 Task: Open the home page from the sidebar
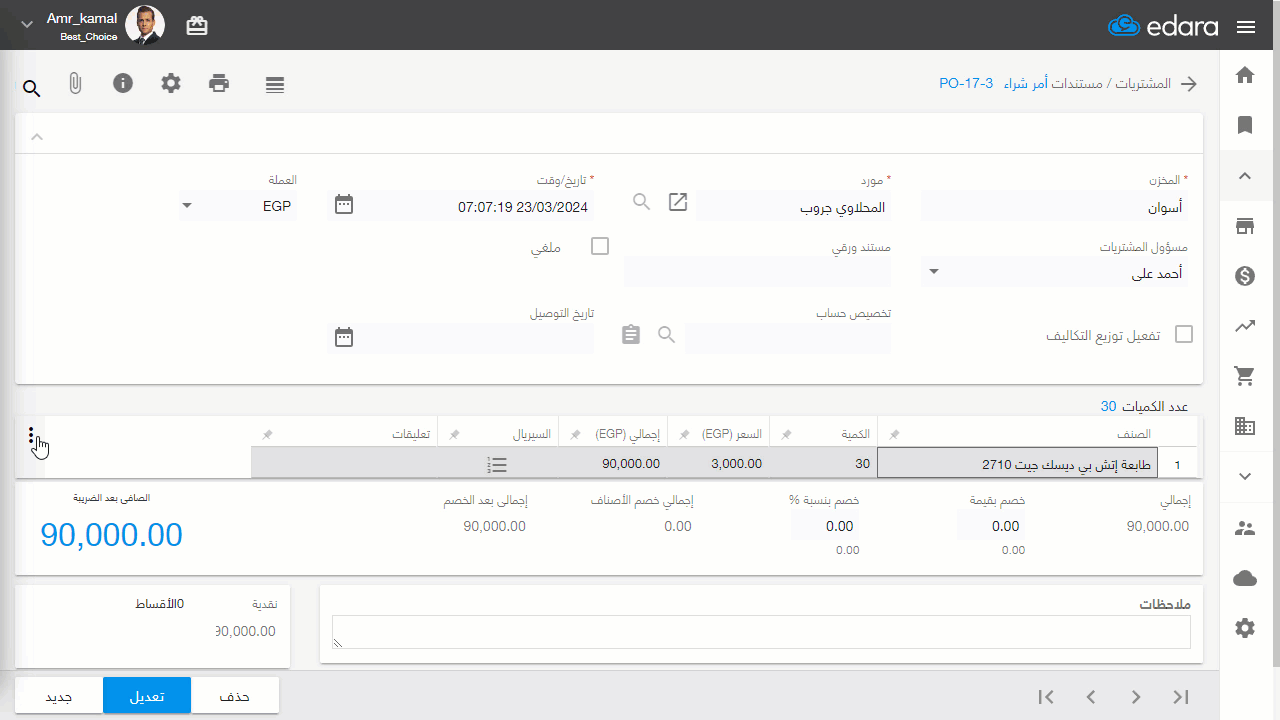pyautogui.click(x=1245, y=75)
